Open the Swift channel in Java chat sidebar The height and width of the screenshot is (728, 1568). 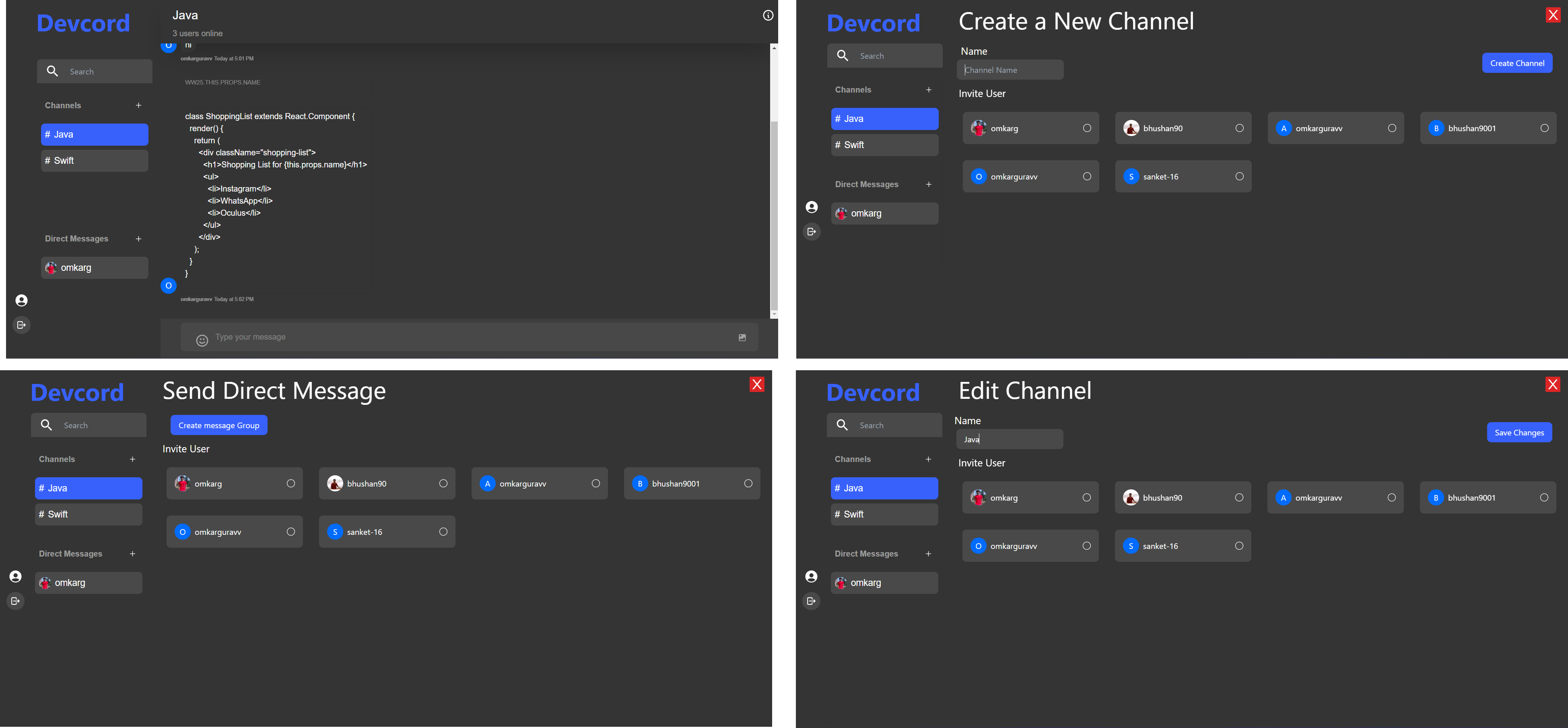pos(94,161)
